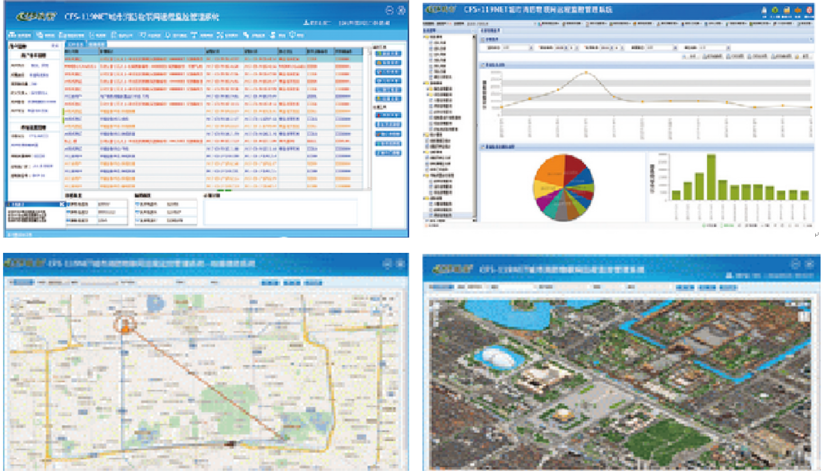Click the user icon in 3D map window header
Viewport: 821px width, 471px height.
729,275
